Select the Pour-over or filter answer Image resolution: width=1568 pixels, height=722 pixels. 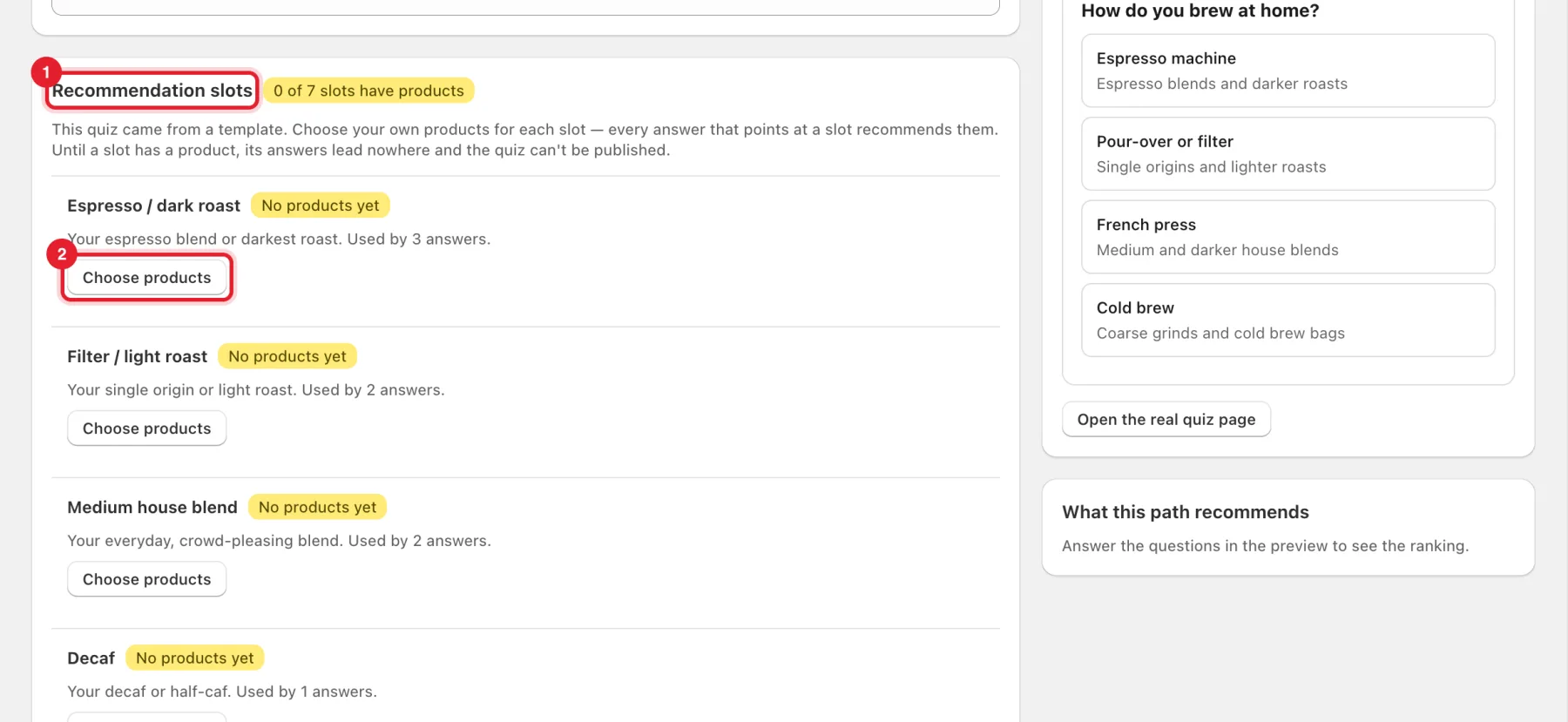[x=1288, y=154]
